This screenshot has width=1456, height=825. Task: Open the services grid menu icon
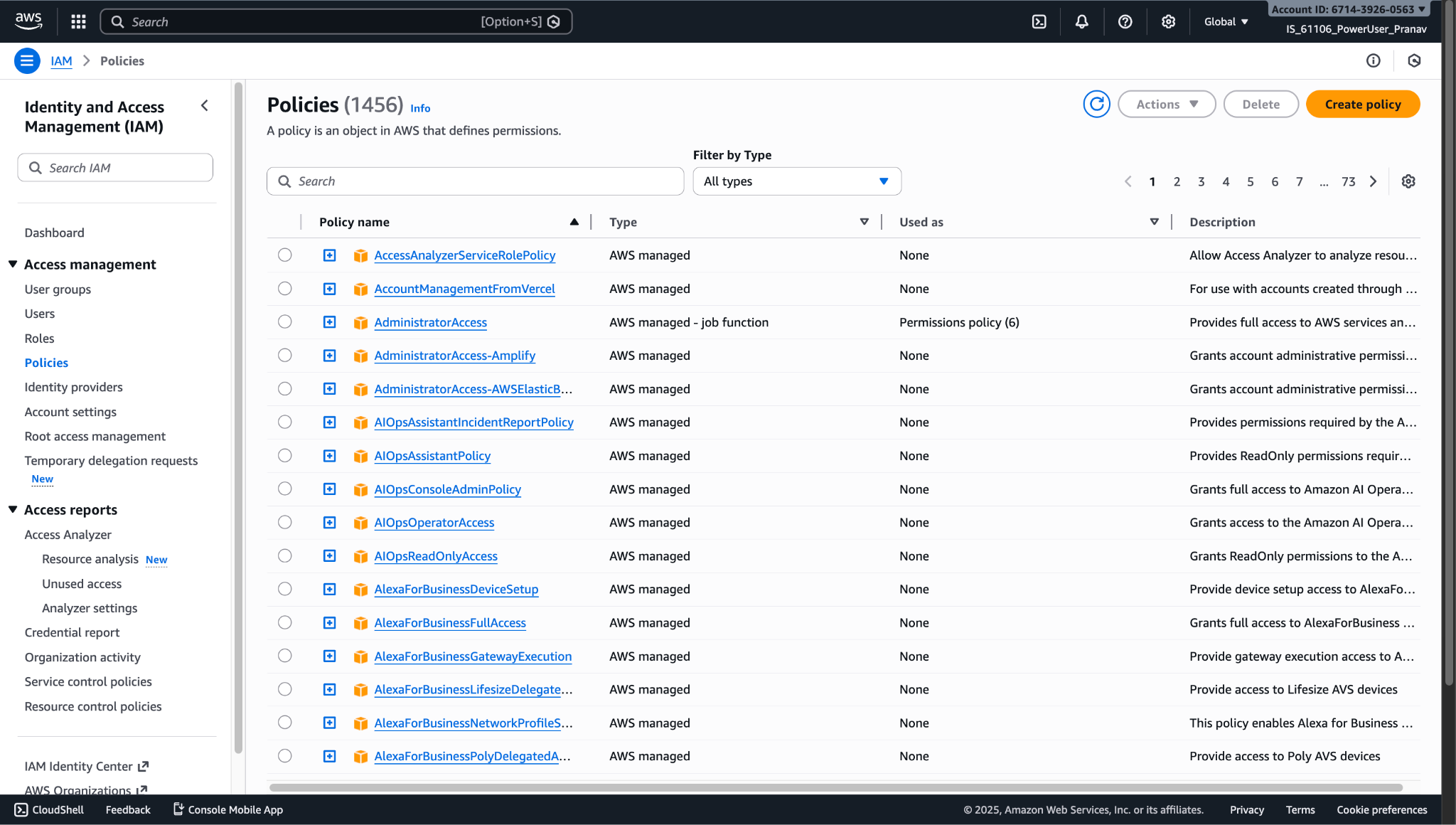click(78, 21)
